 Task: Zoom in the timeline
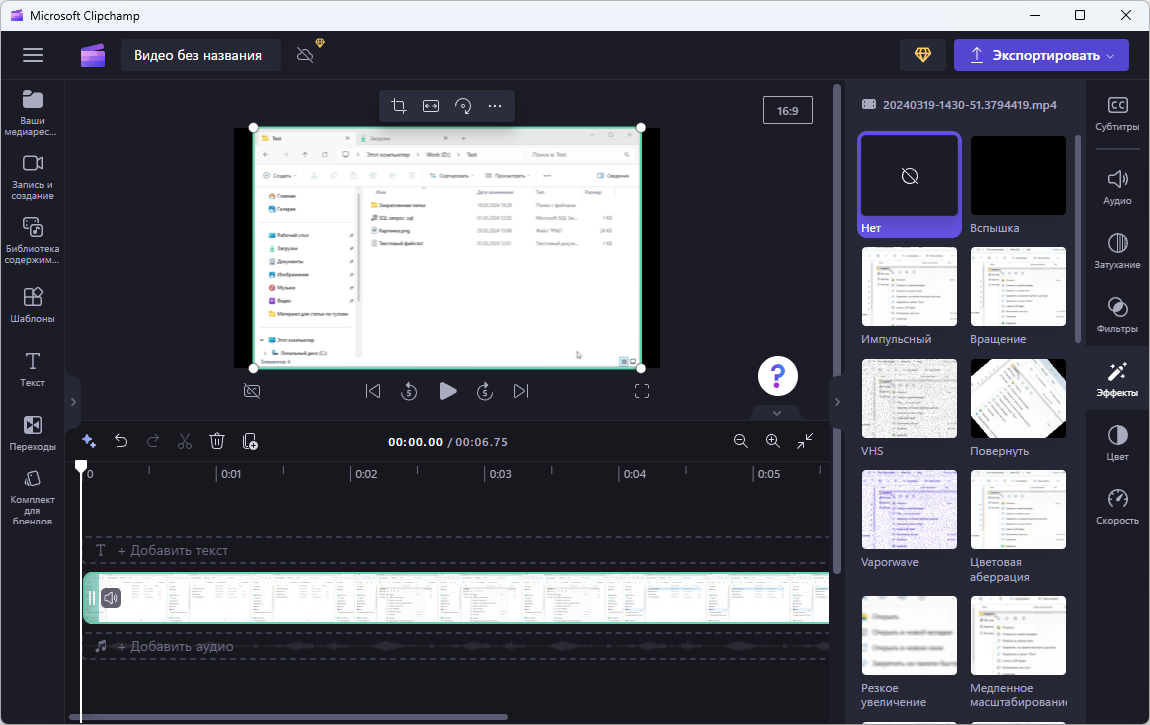click(773, 441)
